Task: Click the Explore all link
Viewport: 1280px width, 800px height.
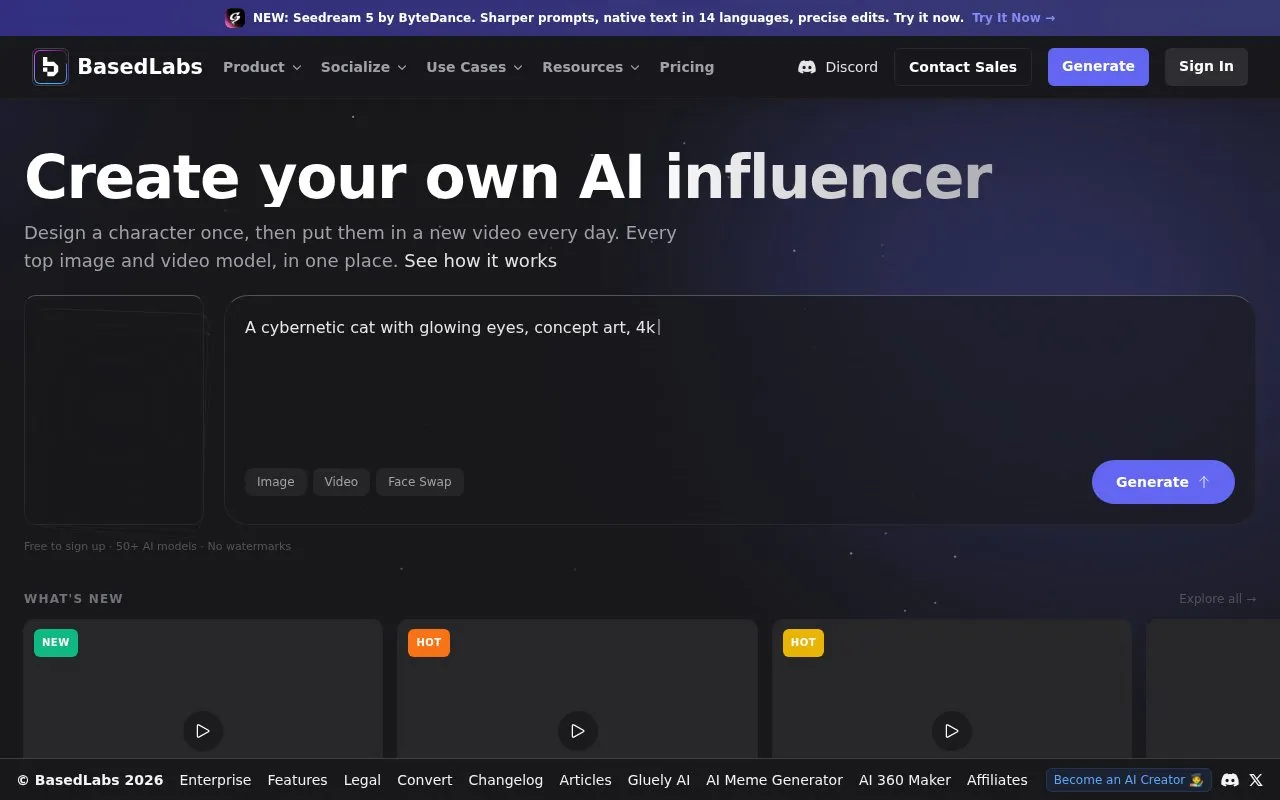Action: pyautogui.click(x=1217, y=599)
